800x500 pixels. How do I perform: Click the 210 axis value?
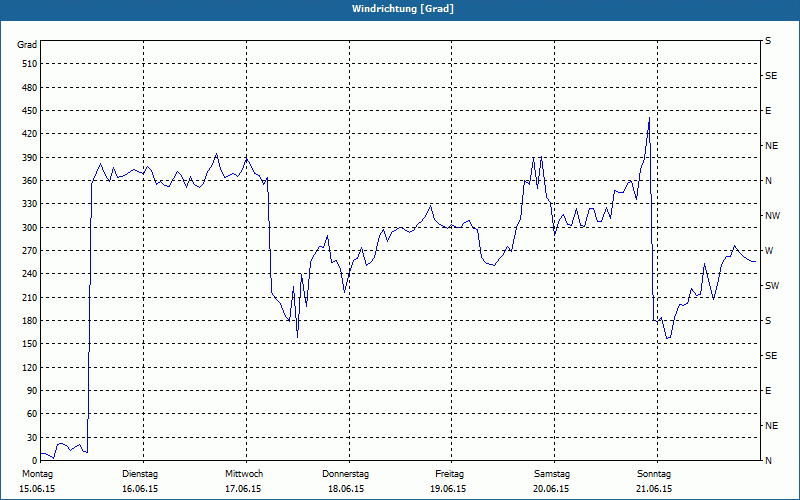pos(30,297)
